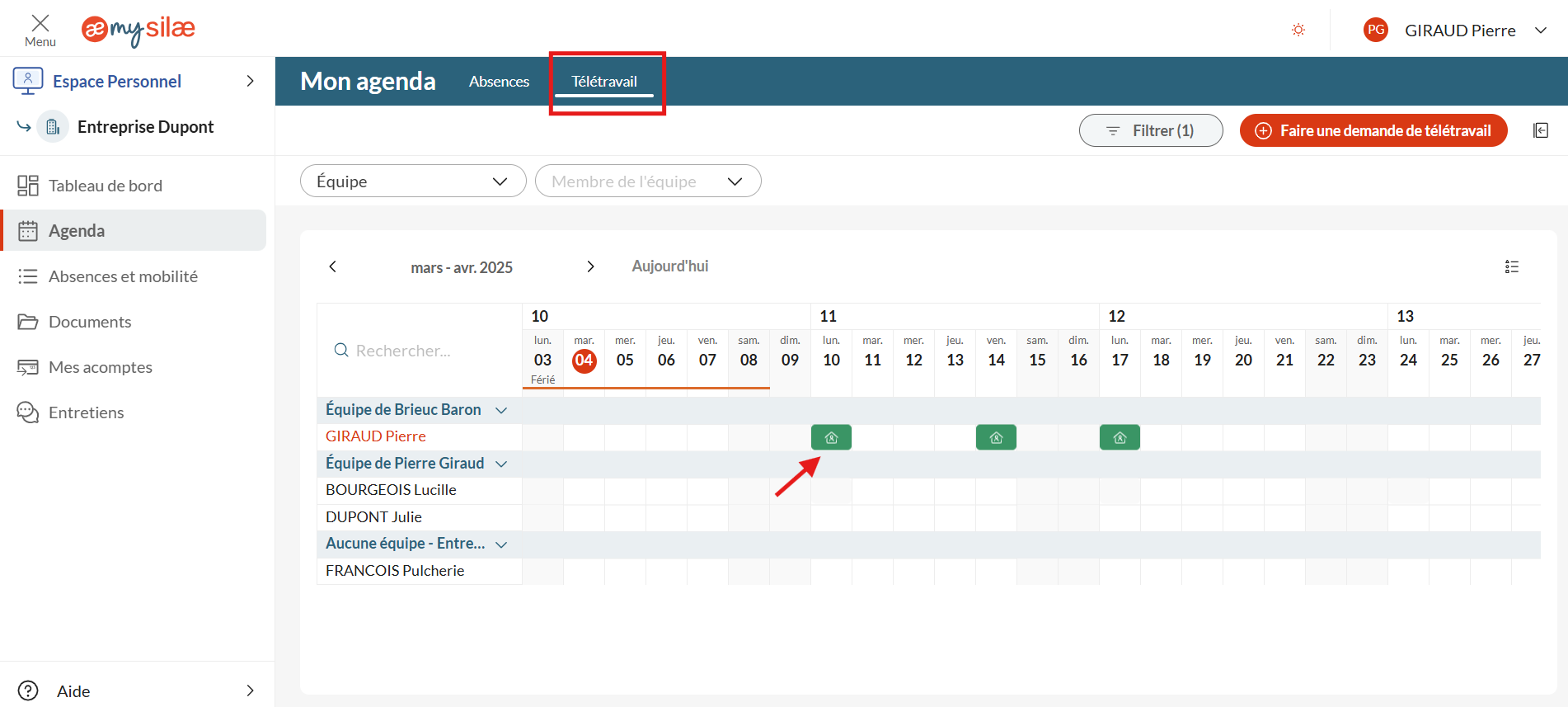This screenshot has height=707, width=1568.
Task: Collapse side panel icon at right
Action: 1541,130
